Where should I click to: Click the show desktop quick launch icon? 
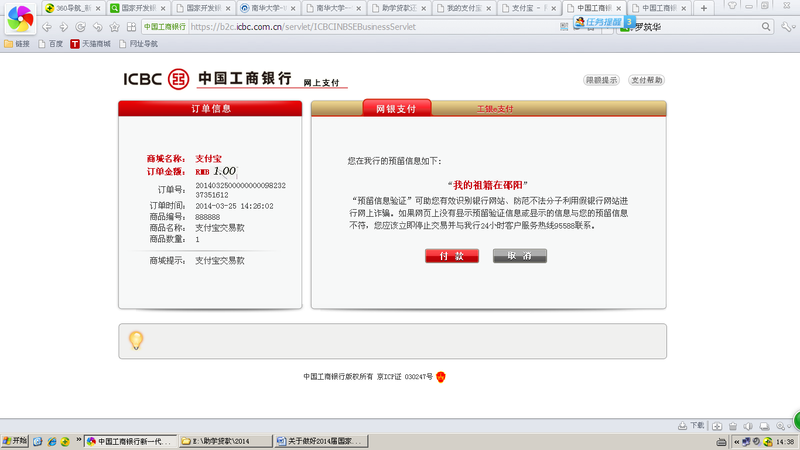click(x=38, y=442)
